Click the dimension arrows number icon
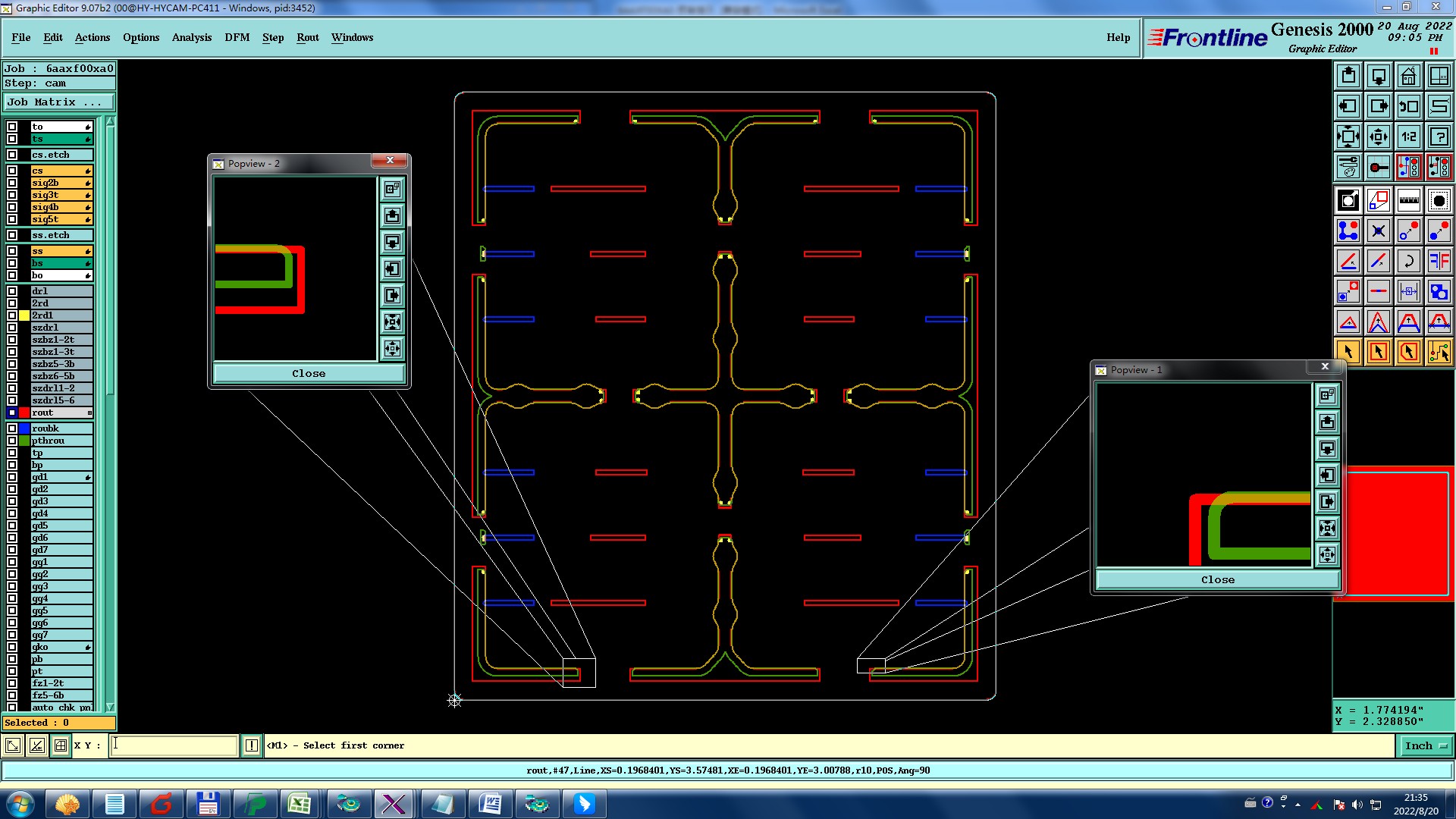Image resolution: width=1456 pixels, height=819 pixels. tap(1408, 291)
